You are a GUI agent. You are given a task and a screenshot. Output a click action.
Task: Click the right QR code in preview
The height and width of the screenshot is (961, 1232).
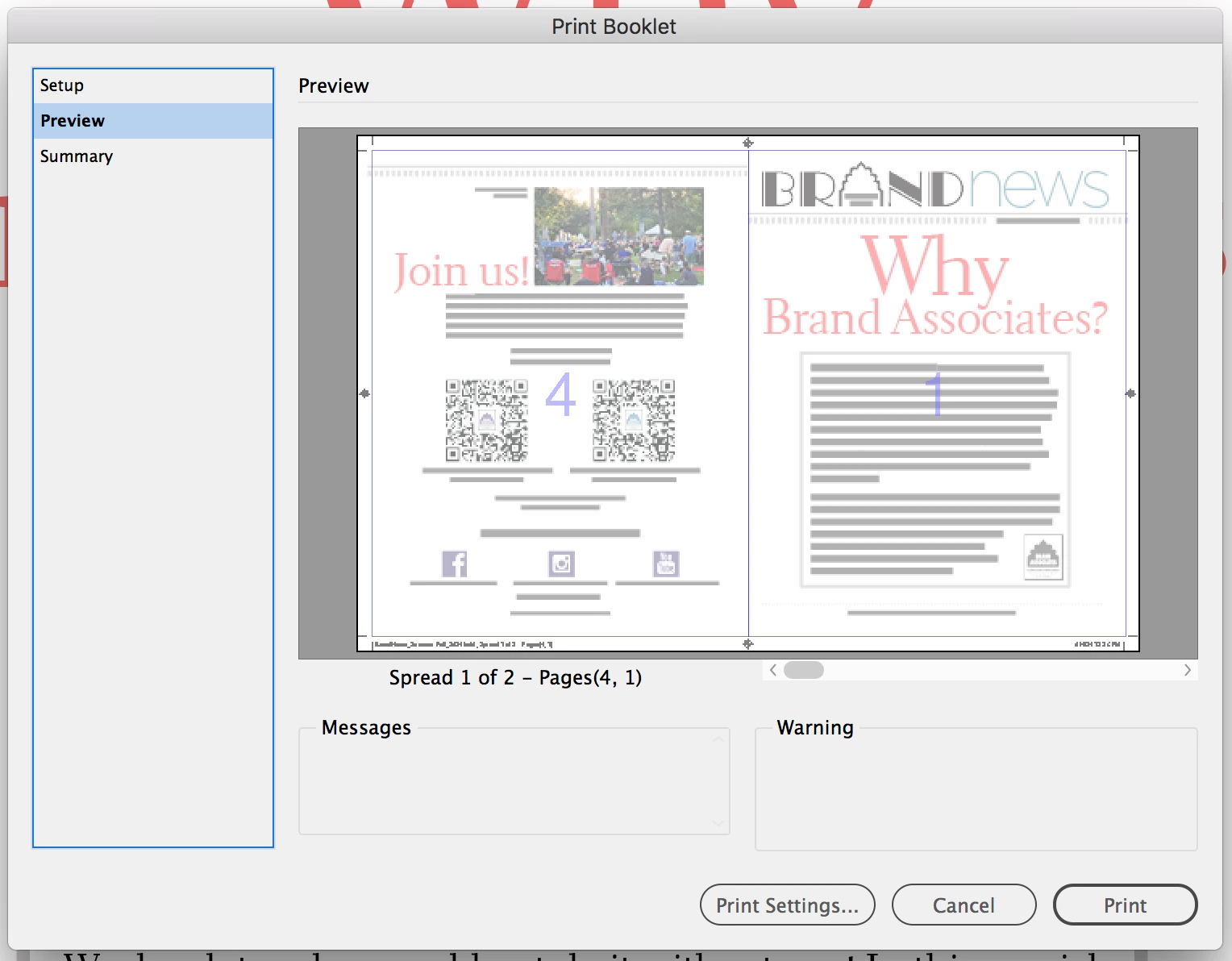pyautogui.click(x=634, y=420)
